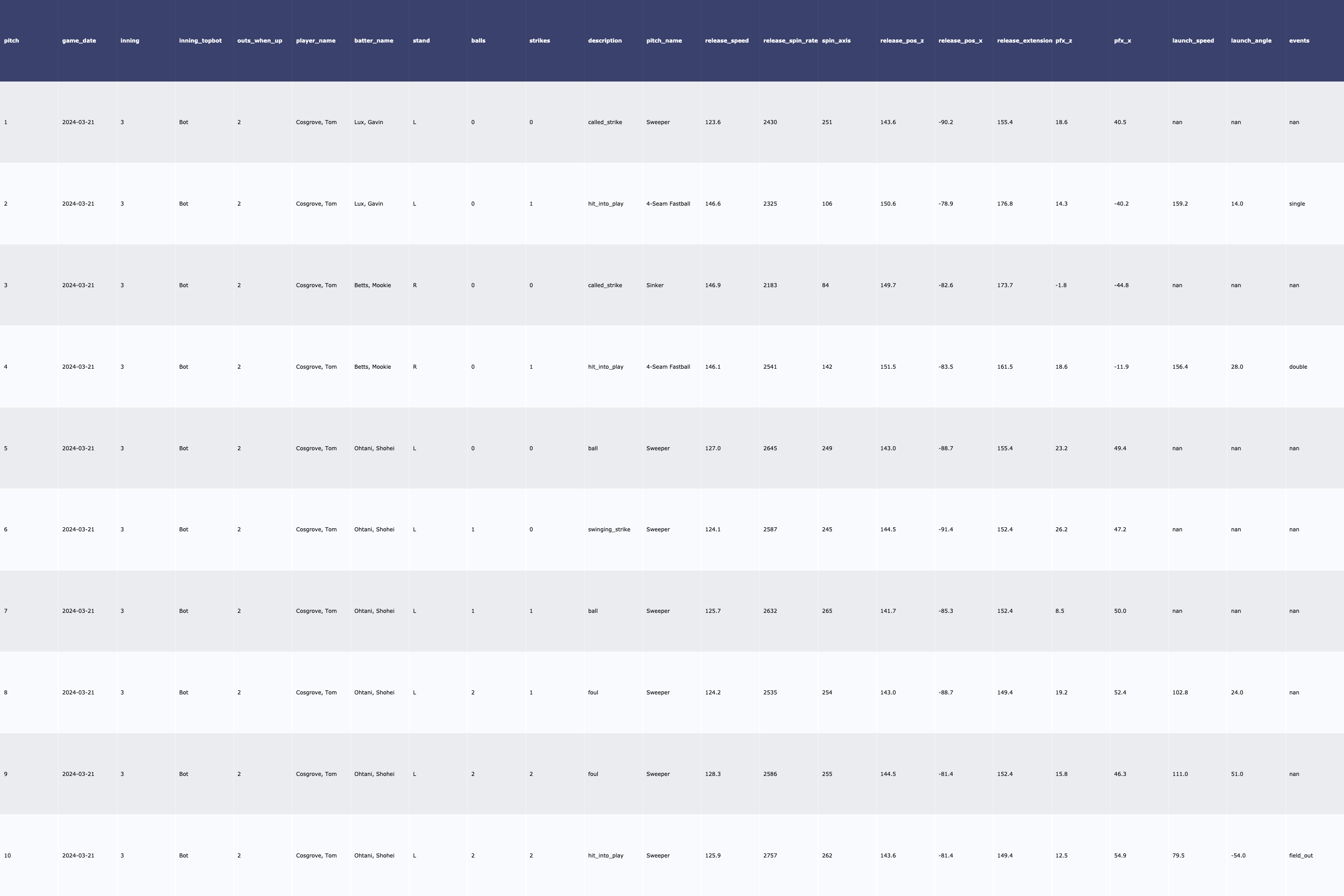Click the 'double' events cell
This screenshot has height=896, width=1344.
click(x=1298, y=367)
